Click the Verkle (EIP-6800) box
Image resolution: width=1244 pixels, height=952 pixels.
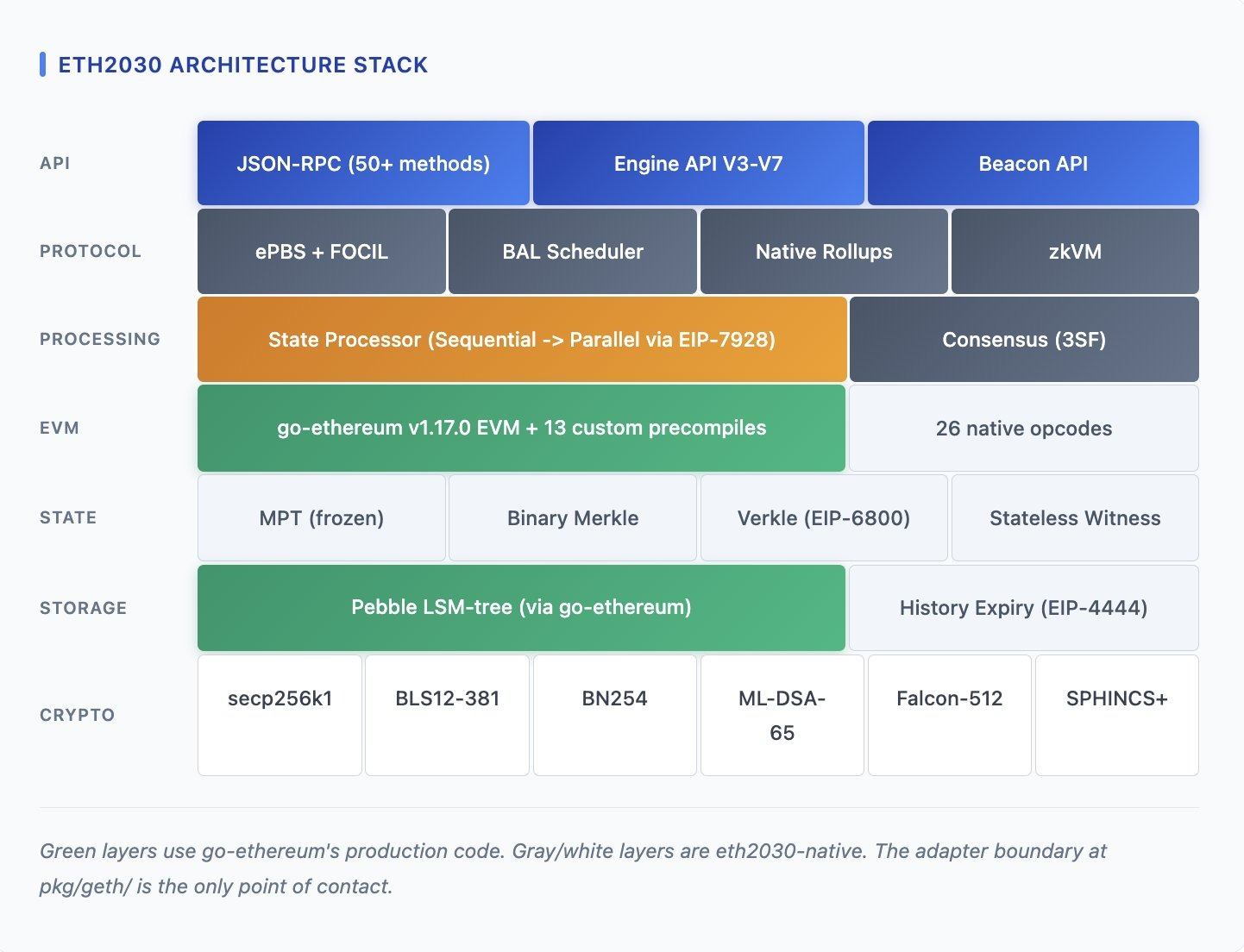(824, 518)
